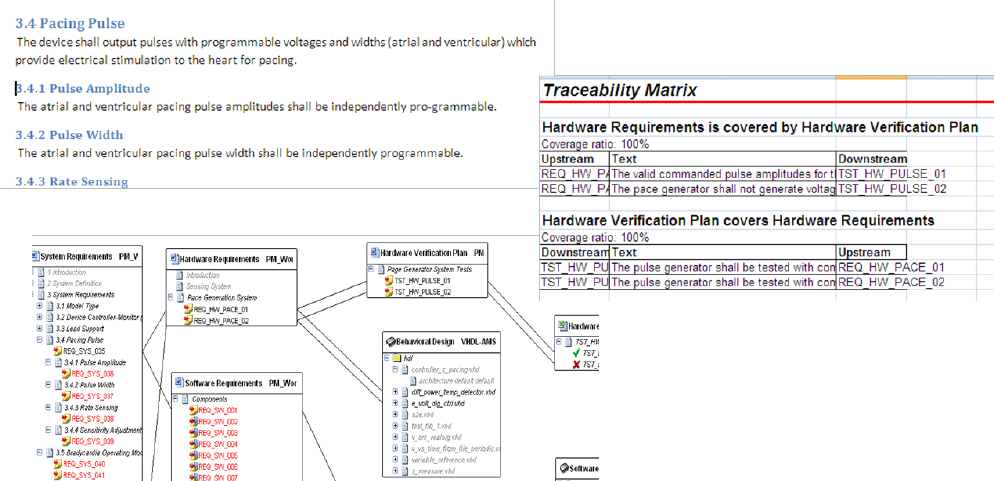Collapse the 3.5 Bradycardia Operating Mode node
The width and height of the screenshot is (994, 481).
(x=39, y=452)
